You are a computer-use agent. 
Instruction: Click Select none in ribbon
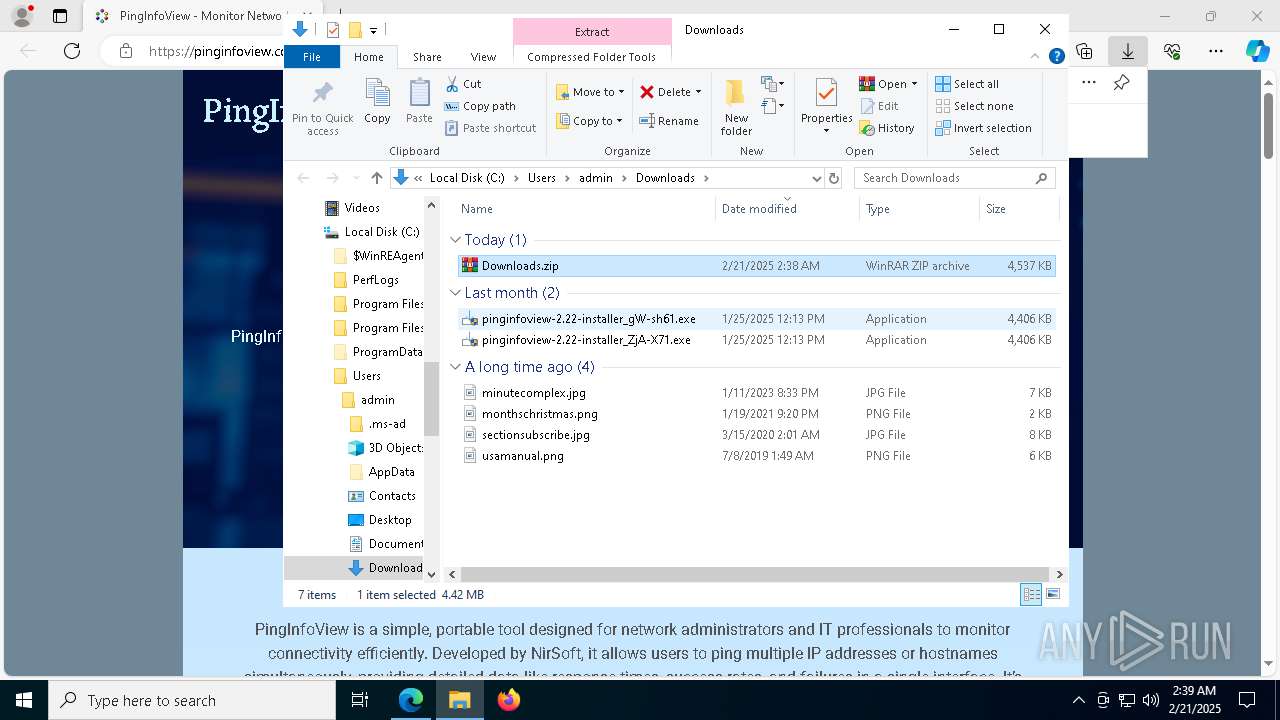974,106
